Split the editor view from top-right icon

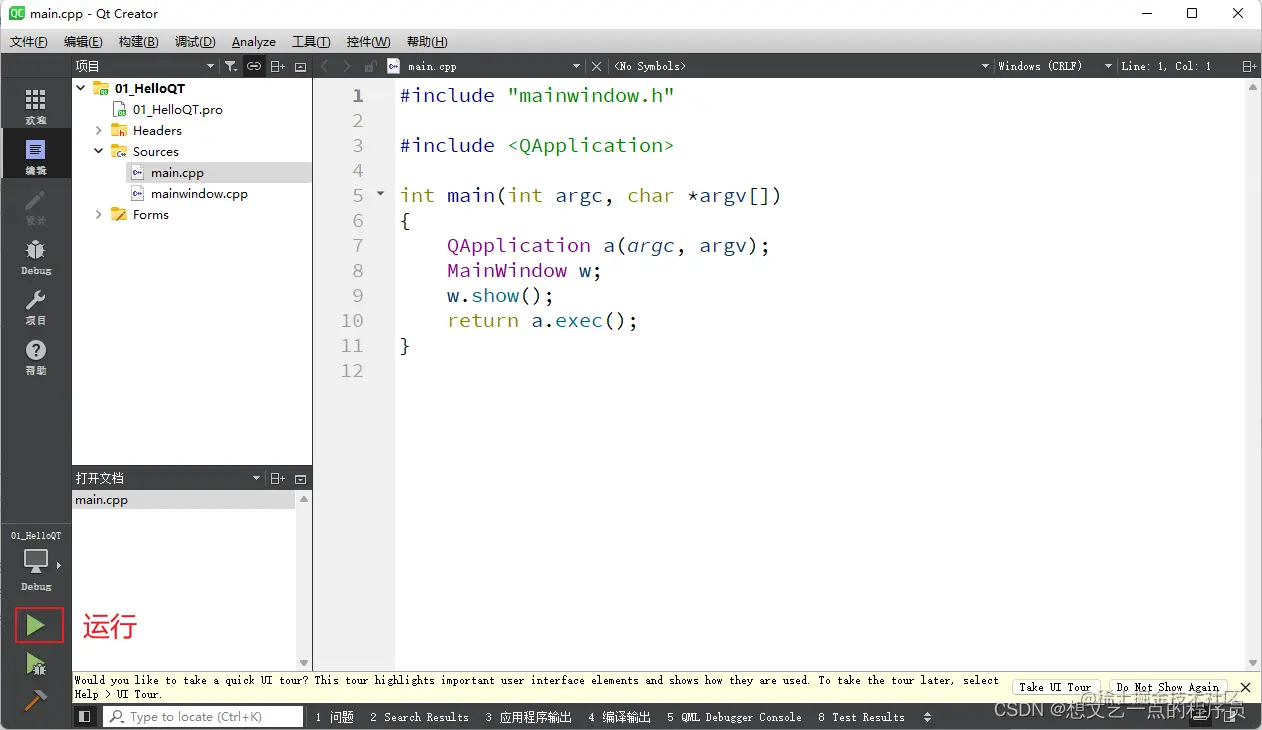[x=1248, y=66]
